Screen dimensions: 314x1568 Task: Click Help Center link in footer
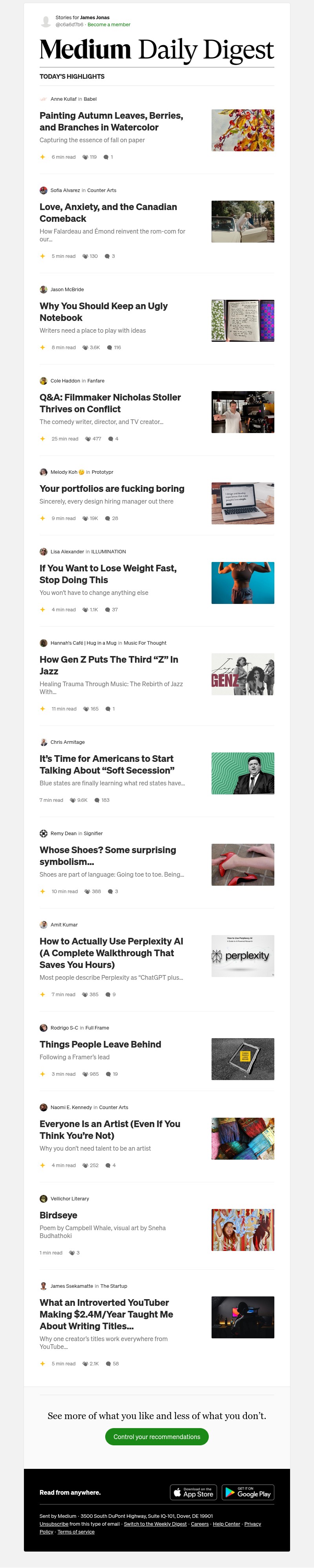coord(226,1524)
